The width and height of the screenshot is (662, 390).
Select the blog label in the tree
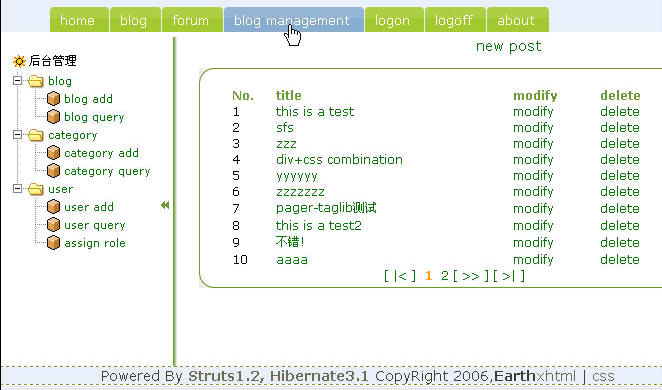coord(60,81)
